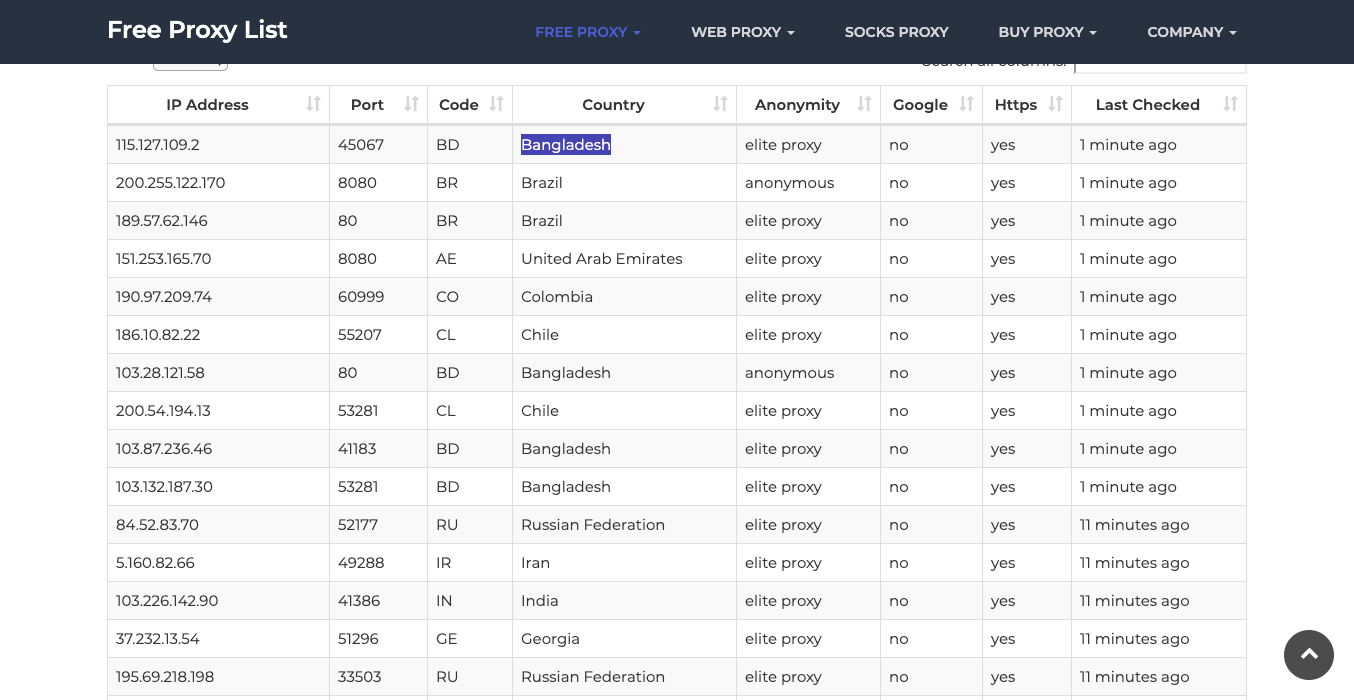Select IP address 103.87.236.46

(164, 449)
